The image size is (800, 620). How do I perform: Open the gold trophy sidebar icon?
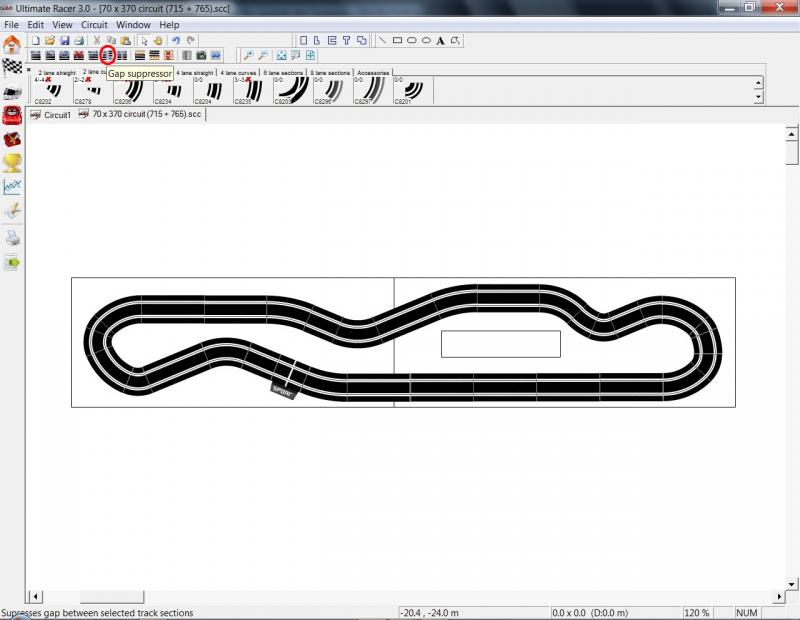pos(12,163)
